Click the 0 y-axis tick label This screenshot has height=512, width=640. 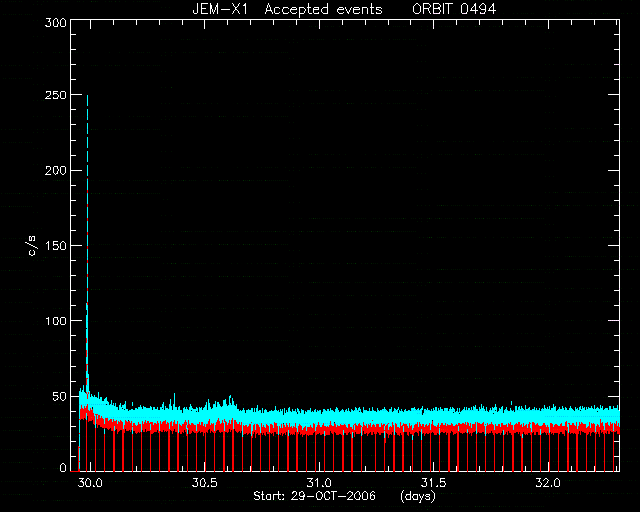[x=63, y=468]
